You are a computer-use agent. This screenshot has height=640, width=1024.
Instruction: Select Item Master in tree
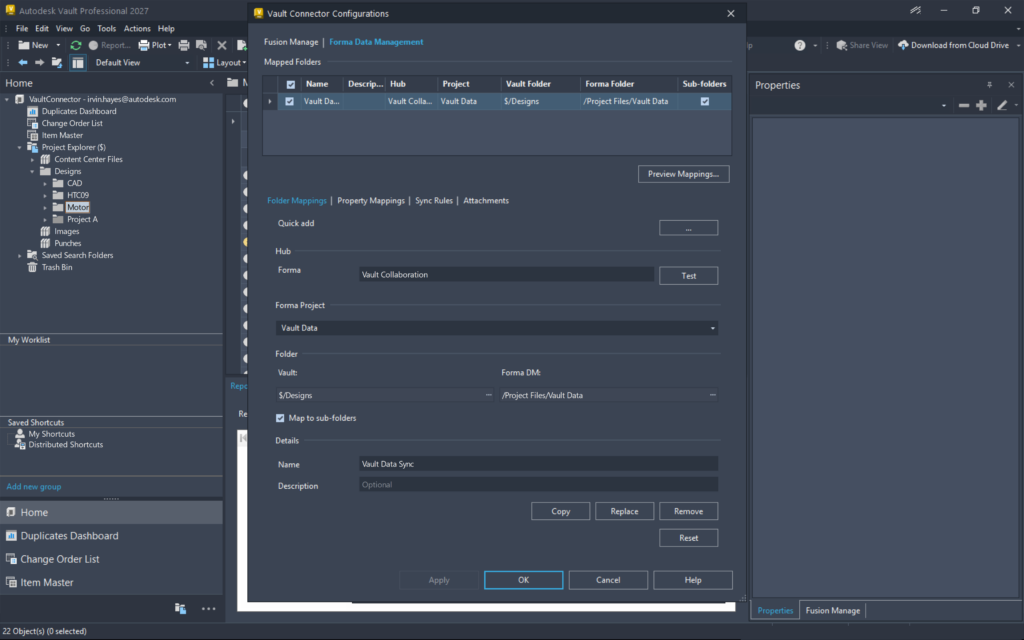click(x=62, y=135)
